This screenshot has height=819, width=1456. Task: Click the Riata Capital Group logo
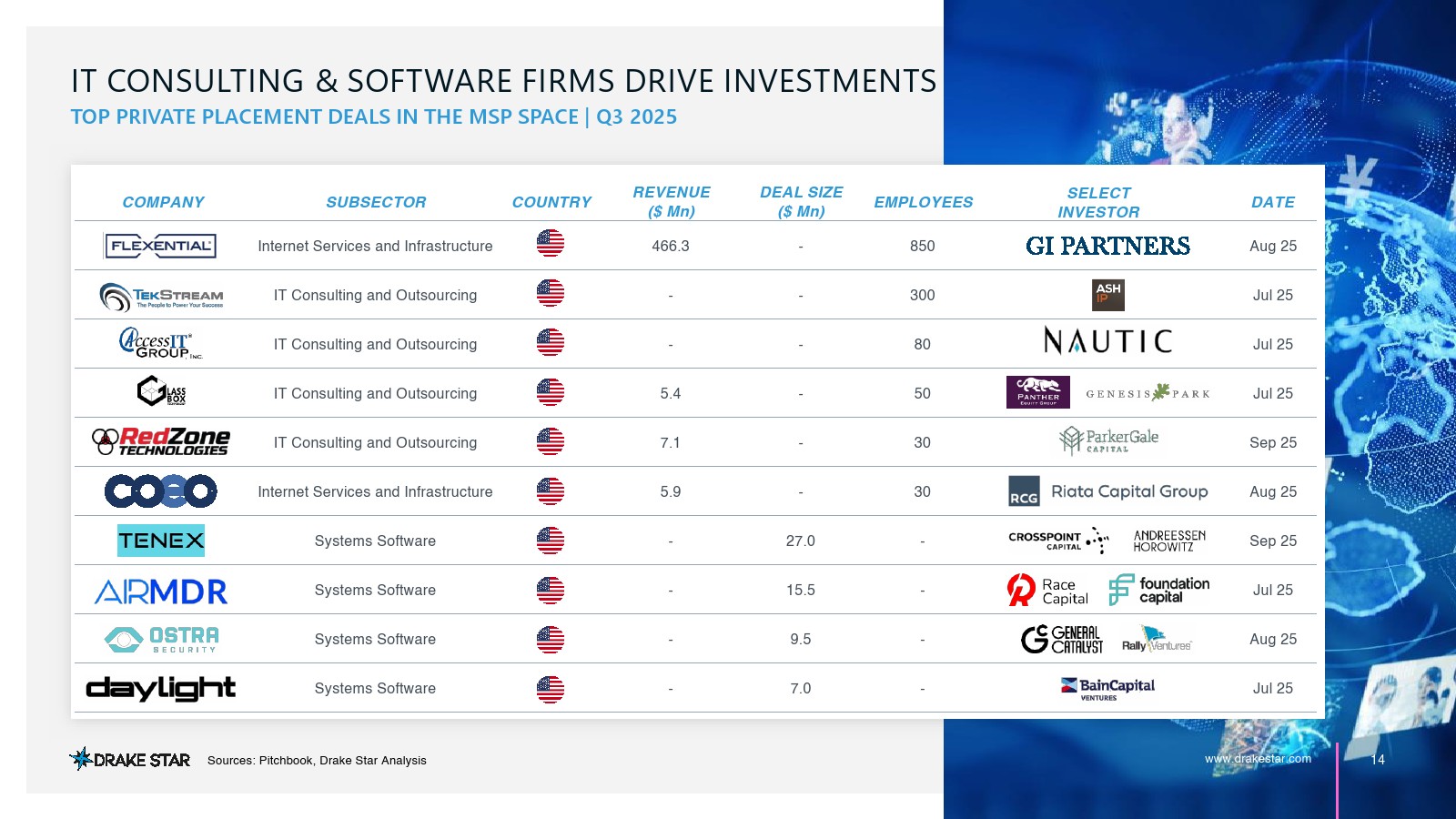pyautogui.click(x=1107, y=491)
